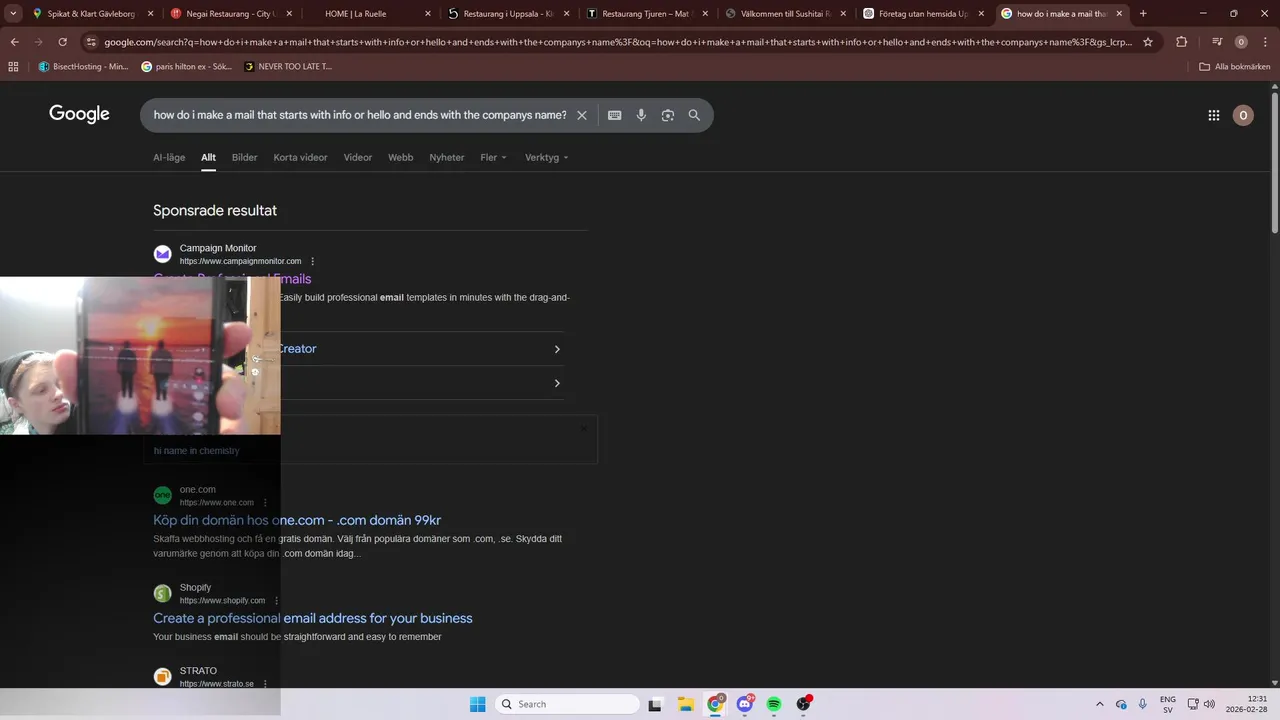Switch to Restaurang Tjuren tab

coord(646,14)
